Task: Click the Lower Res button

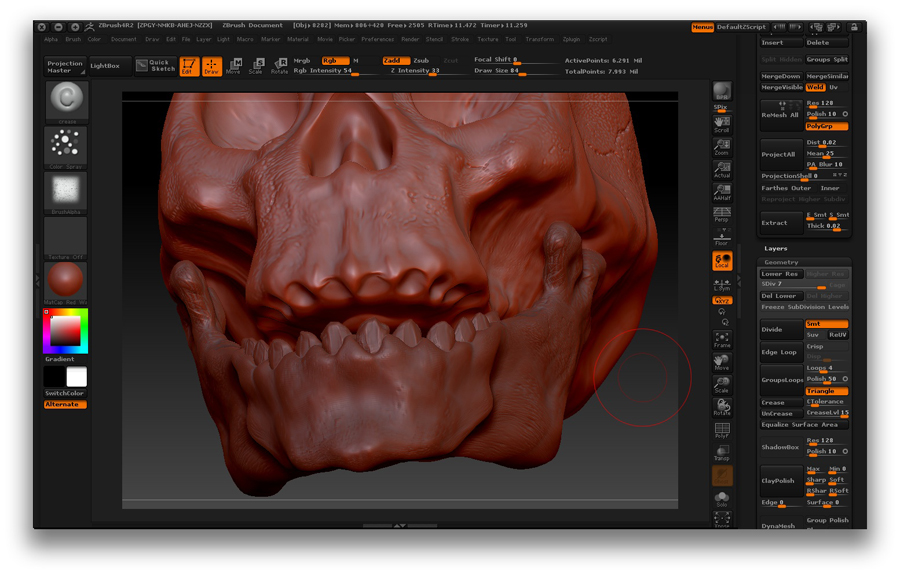Action: click(x=780, y=274)
